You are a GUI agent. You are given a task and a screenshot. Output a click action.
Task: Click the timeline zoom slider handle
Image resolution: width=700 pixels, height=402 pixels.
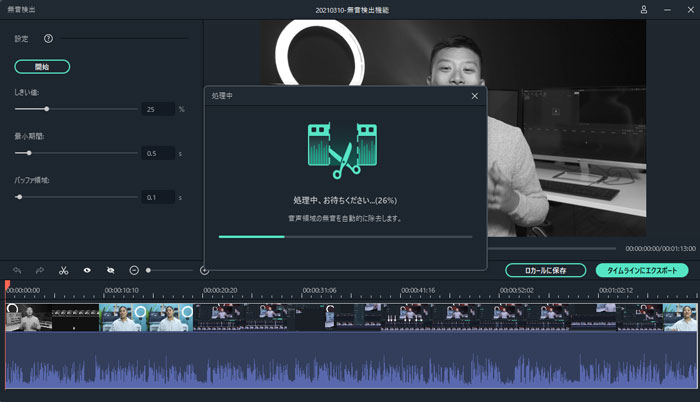click(x=148, y=270)
